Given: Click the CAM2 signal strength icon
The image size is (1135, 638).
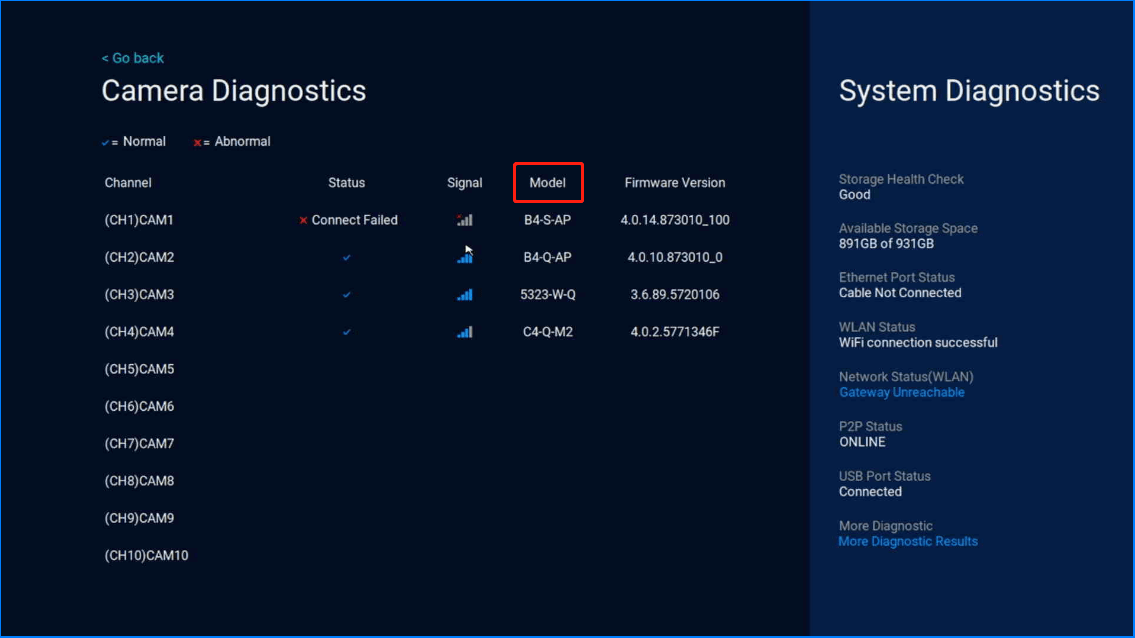Looking at the screenshot, I should pyautogui.click(x=464, y=258).
